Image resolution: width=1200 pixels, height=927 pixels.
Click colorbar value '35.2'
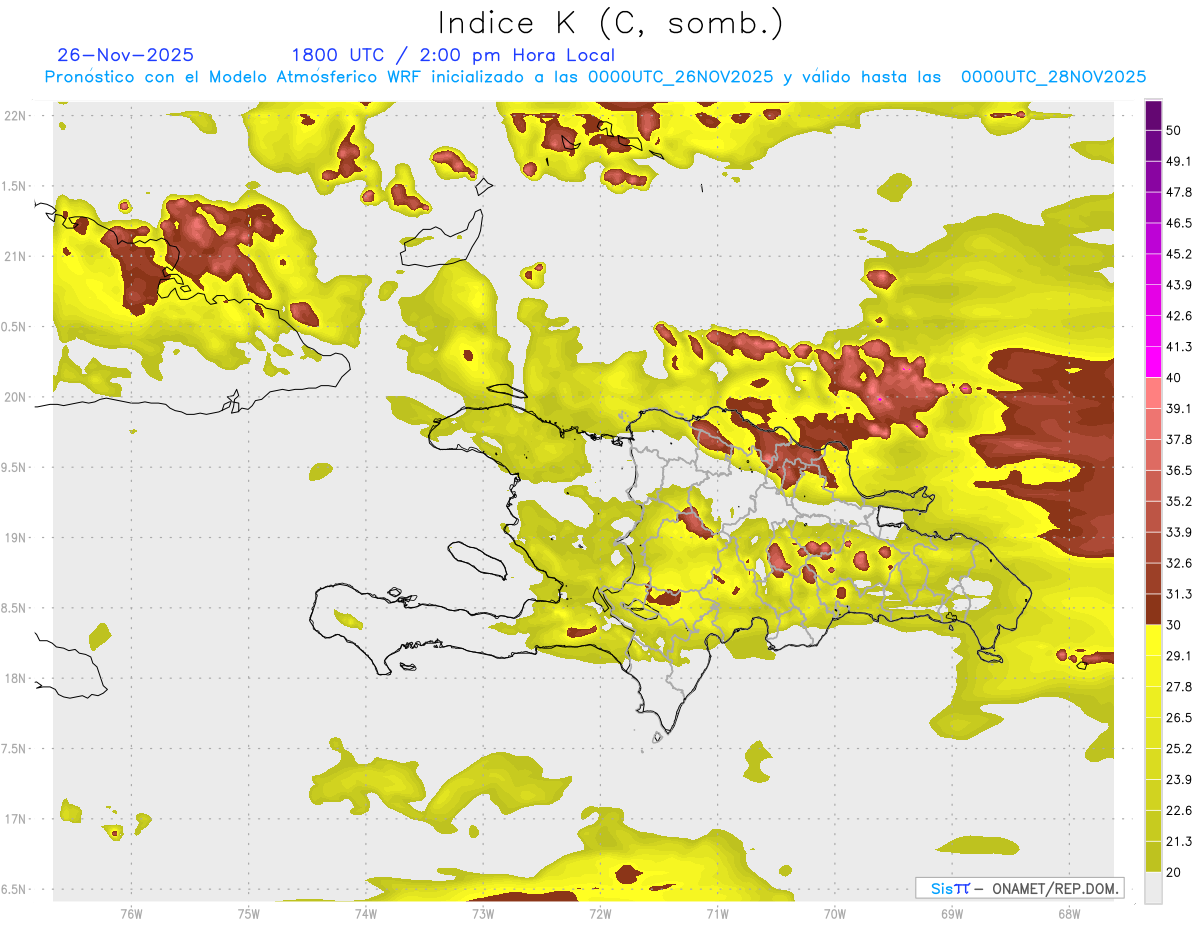click(x=1179, y=501)
